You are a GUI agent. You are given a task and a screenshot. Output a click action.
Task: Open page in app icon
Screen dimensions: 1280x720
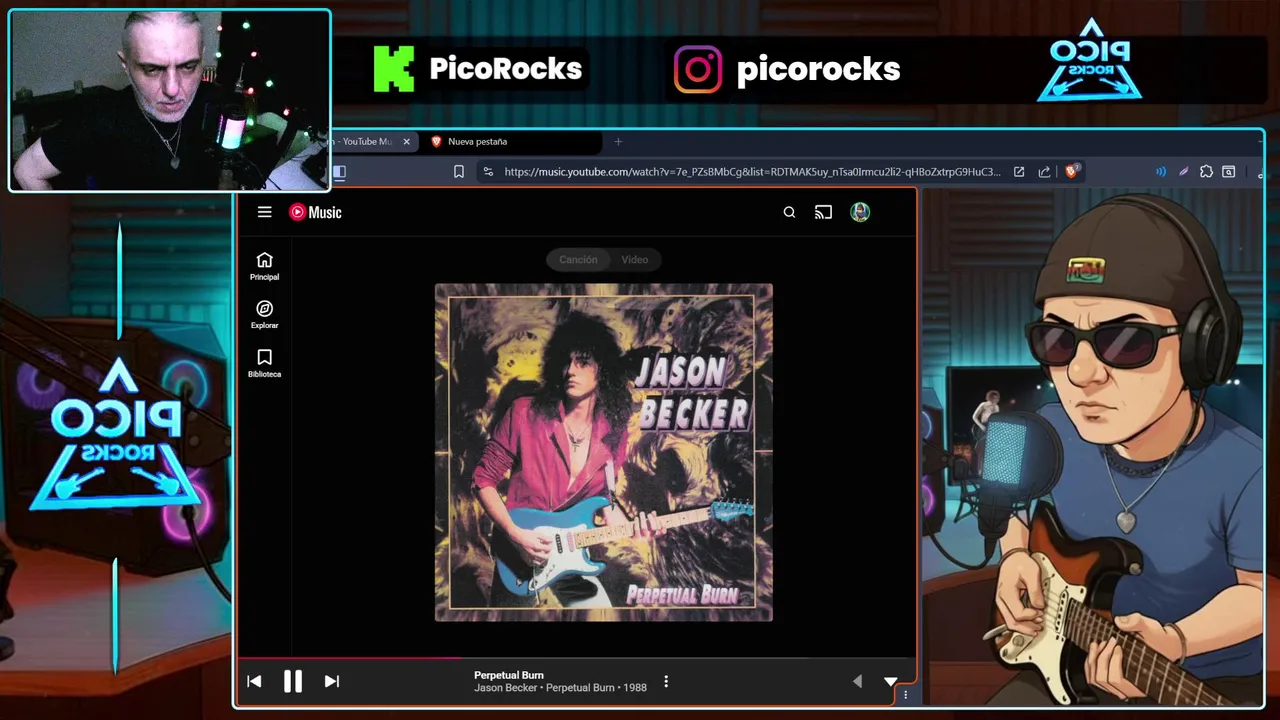tap(1019, 172)
